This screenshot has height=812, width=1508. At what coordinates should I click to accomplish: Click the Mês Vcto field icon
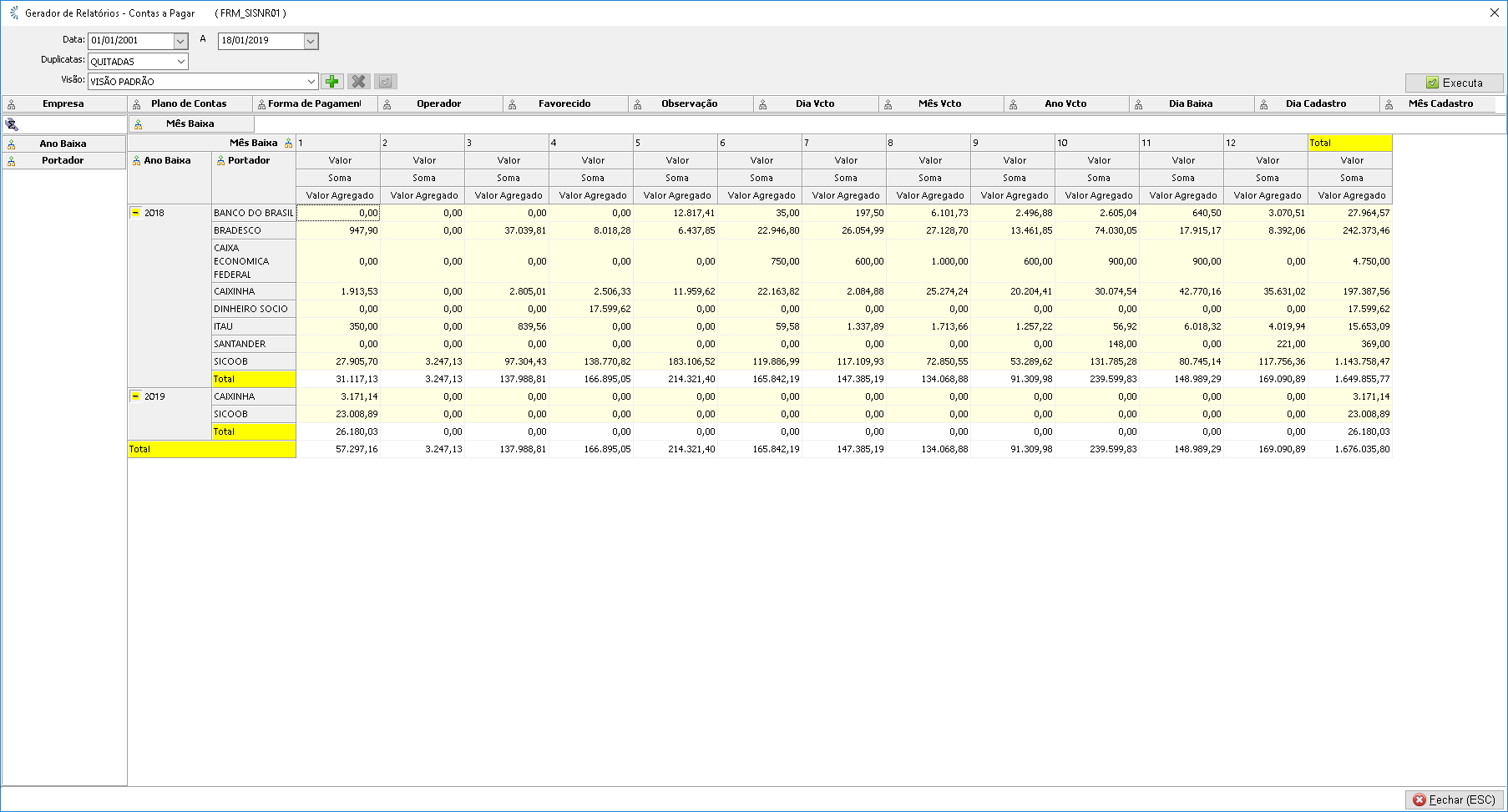click(x=888, y=104)
